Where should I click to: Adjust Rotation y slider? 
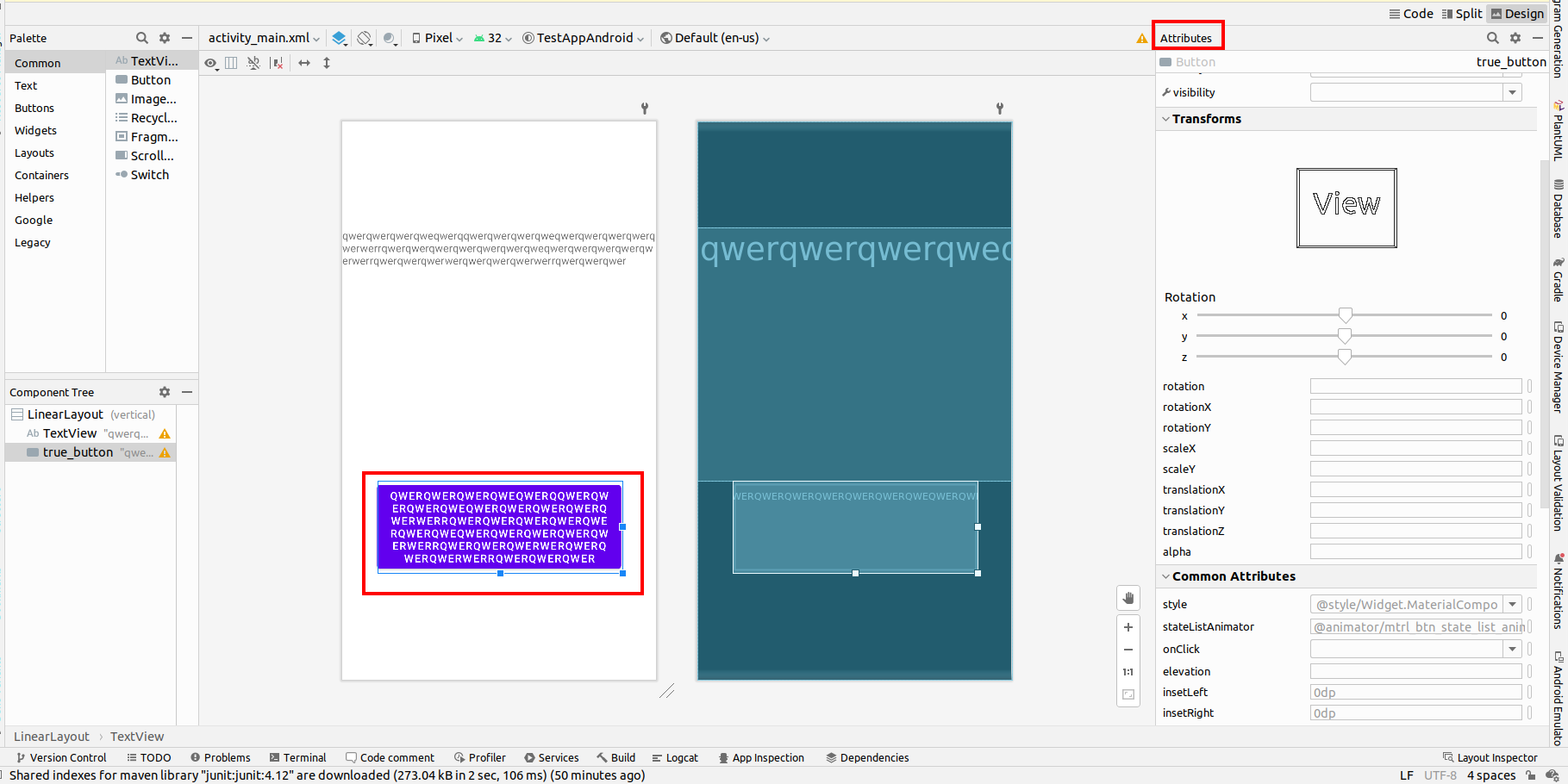[1345, 336]
